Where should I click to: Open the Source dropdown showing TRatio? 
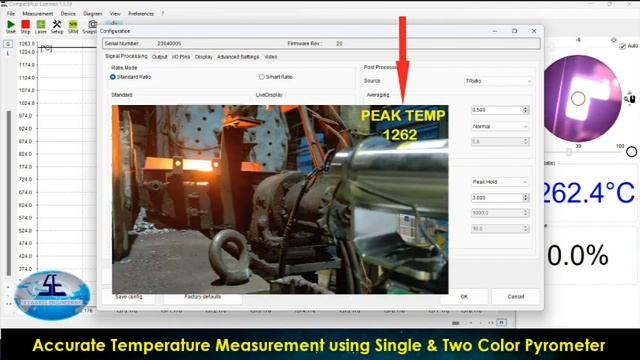(x=498, y=81)
